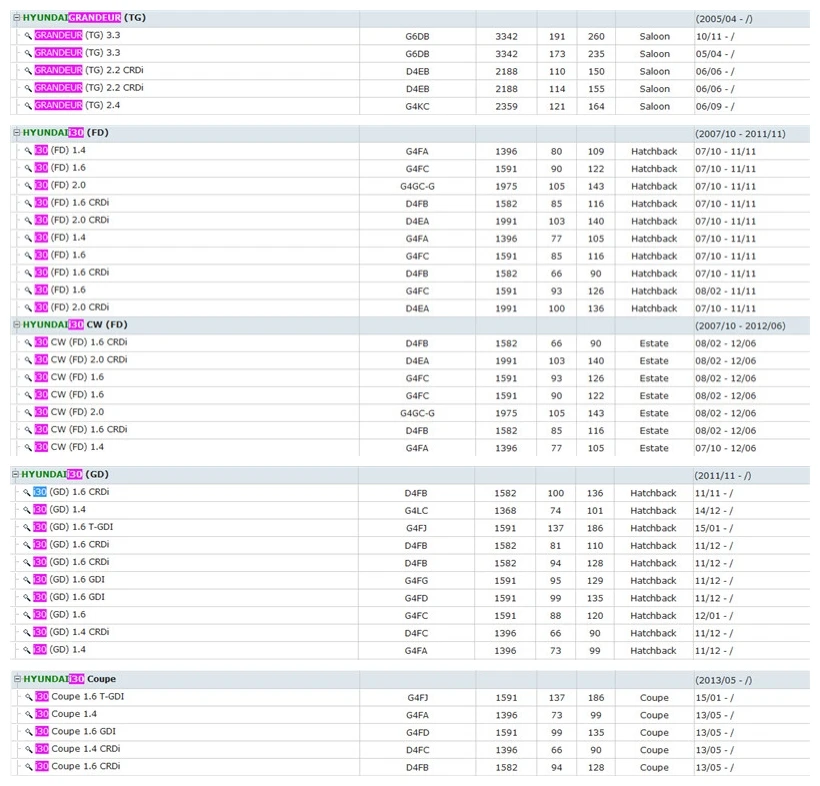Click the 10/11 - / date cell

(x=715, y=36)
